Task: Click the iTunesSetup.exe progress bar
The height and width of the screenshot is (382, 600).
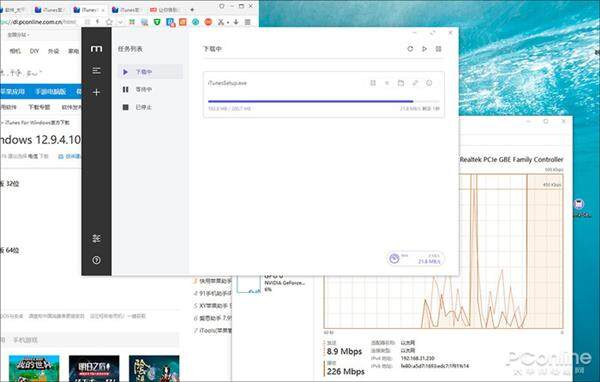Action: click(x=324, y=101)
